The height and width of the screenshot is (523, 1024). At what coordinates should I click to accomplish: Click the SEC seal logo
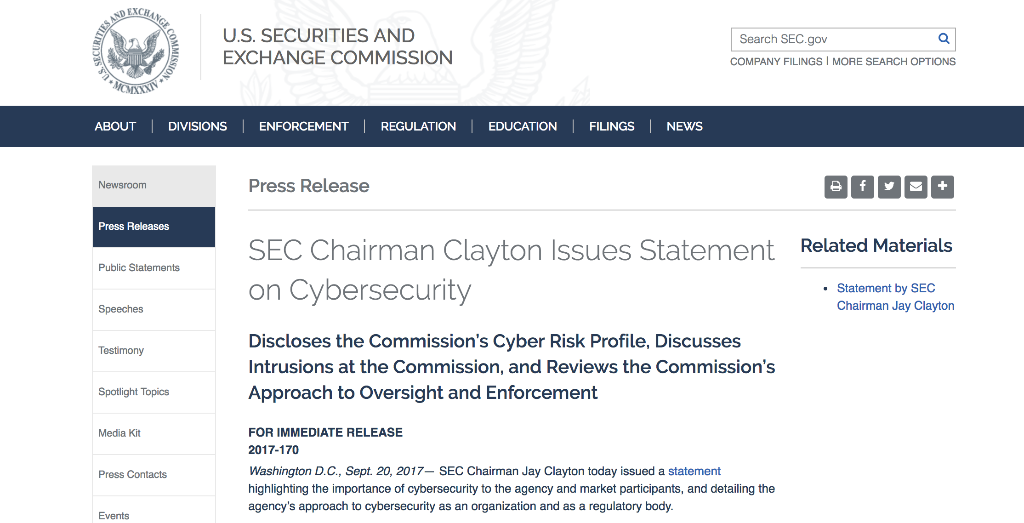coord(136,52)
